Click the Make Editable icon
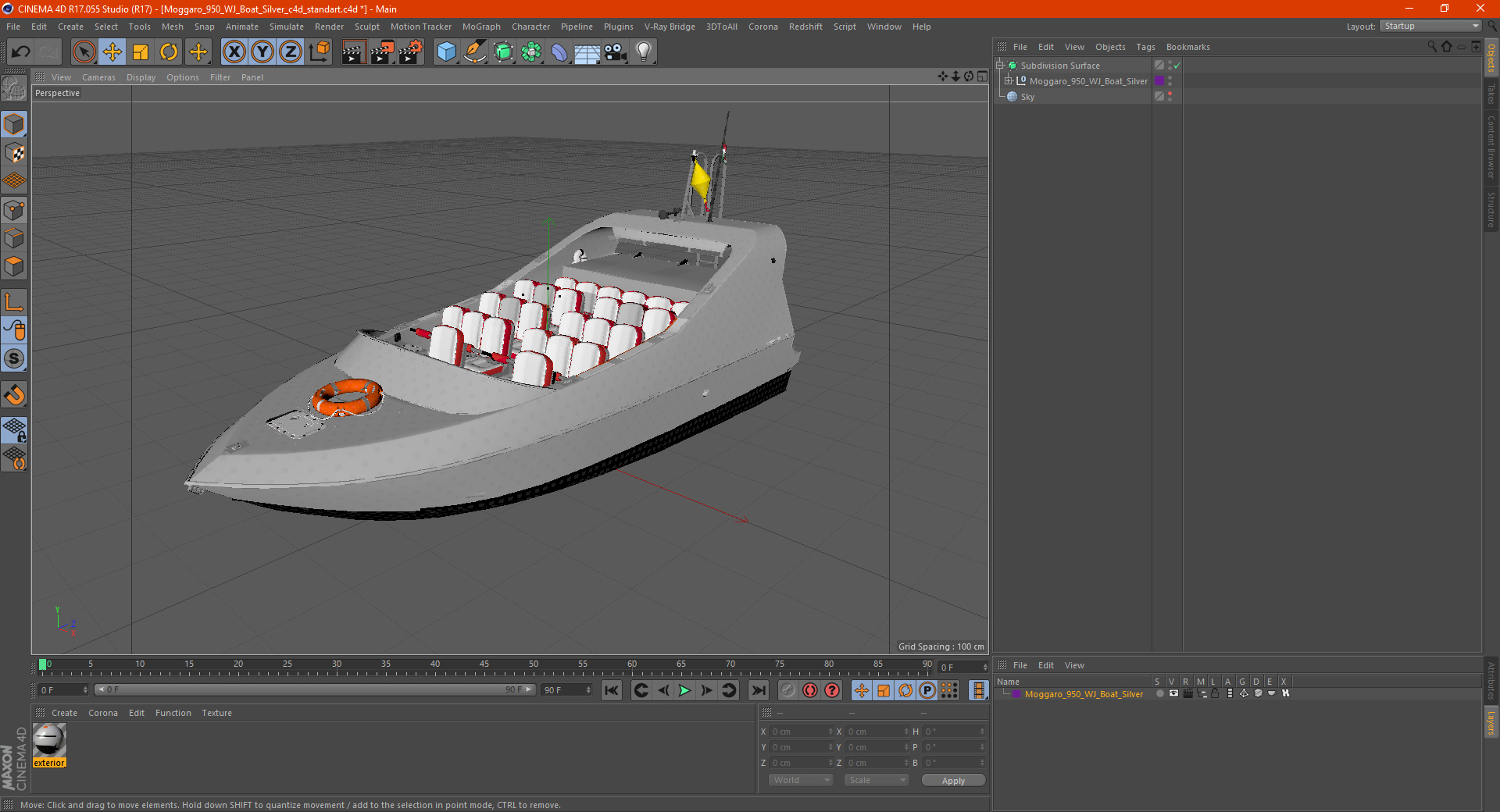Viewport: 1500px width, 812px height. tap(14, 89)
